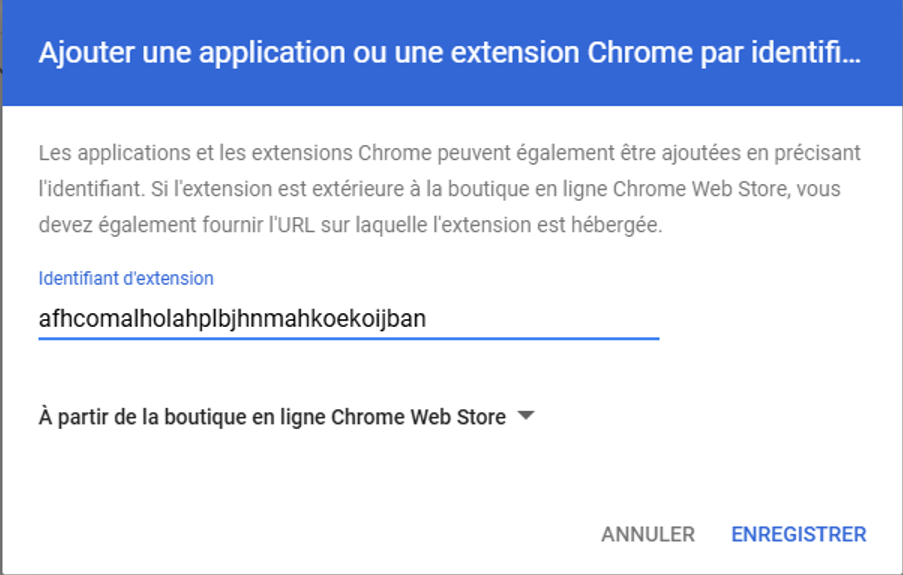The image size is (903, 575).
Task: Click the blue underline of the ID field
Action: [348, 338]
